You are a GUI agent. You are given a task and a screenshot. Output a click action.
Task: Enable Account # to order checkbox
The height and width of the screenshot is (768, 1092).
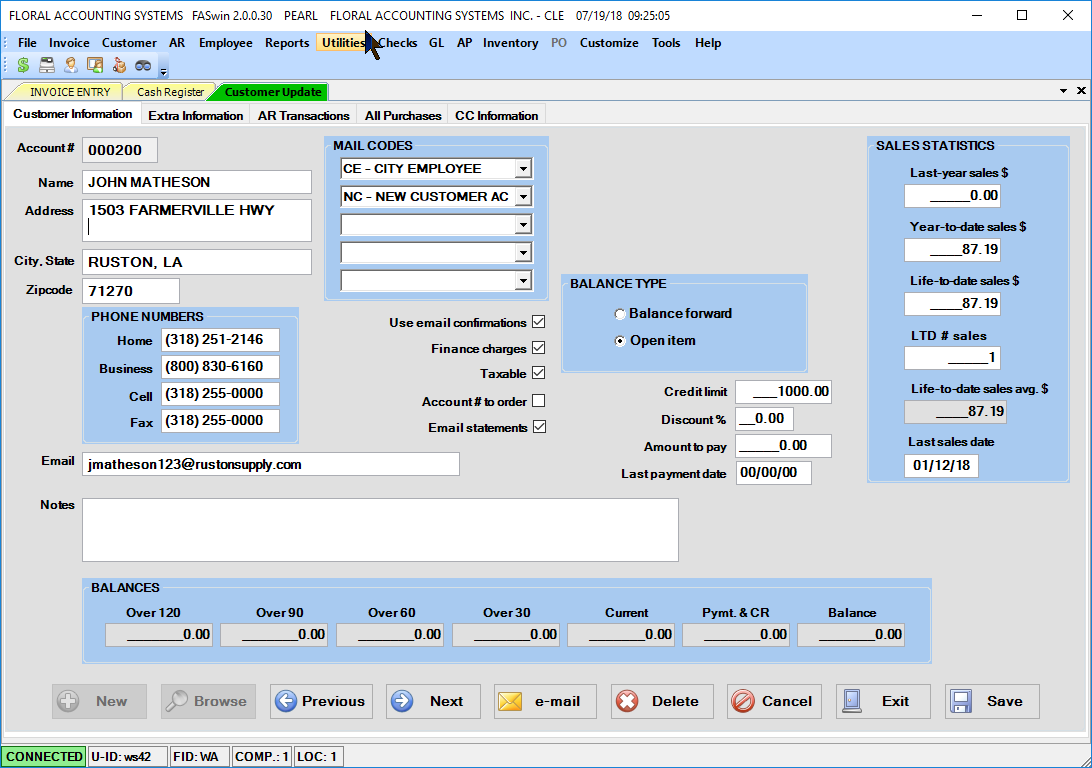538,401
